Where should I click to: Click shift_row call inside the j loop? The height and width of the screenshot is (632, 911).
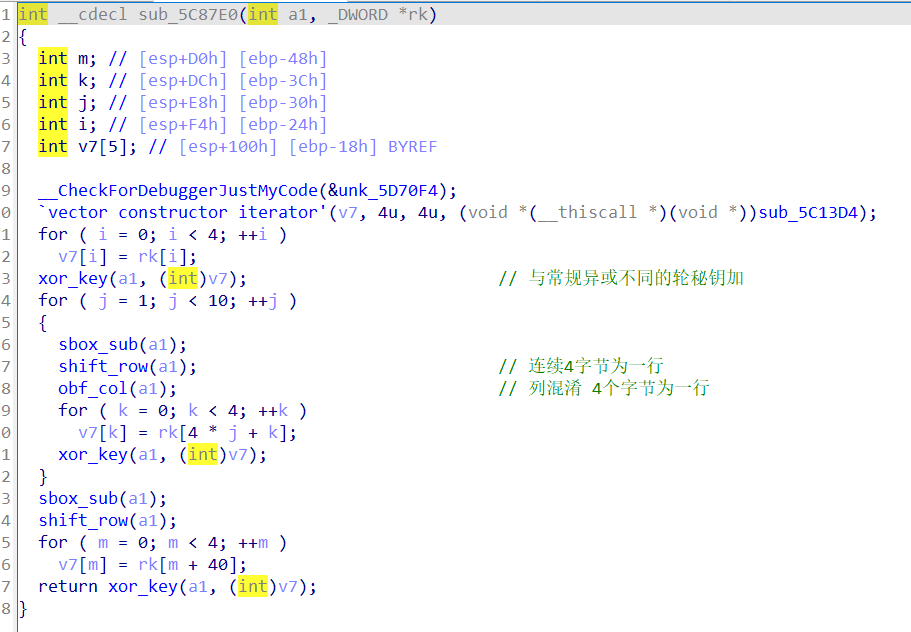(x=127, y=367)
